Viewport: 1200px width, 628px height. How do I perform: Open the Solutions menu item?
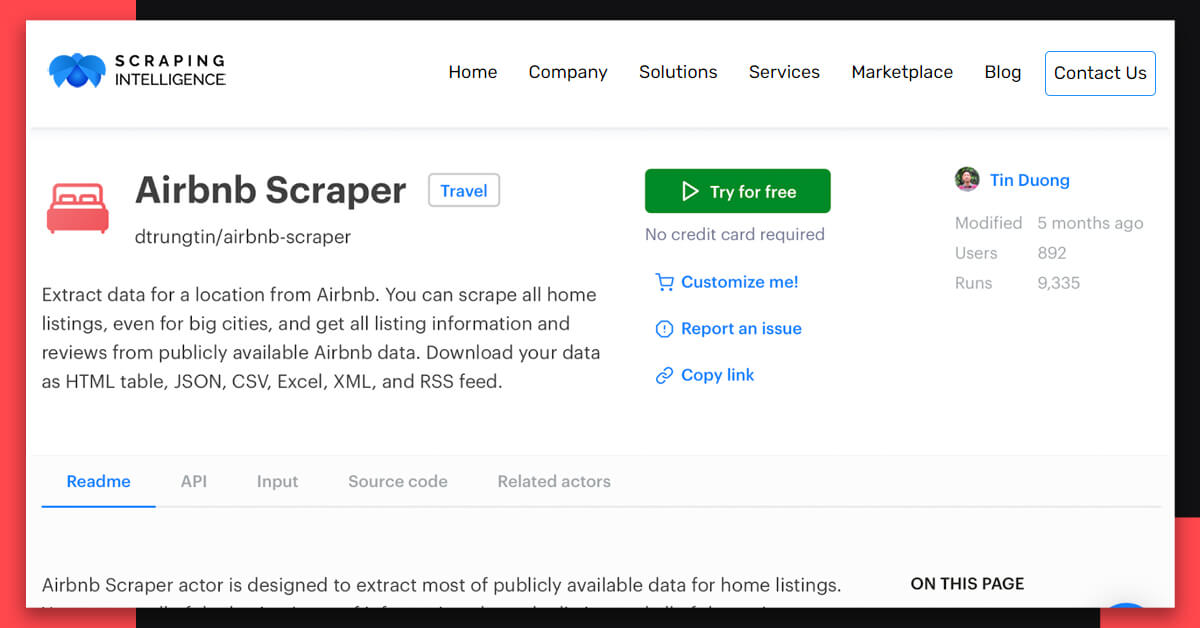pos(678,72)
